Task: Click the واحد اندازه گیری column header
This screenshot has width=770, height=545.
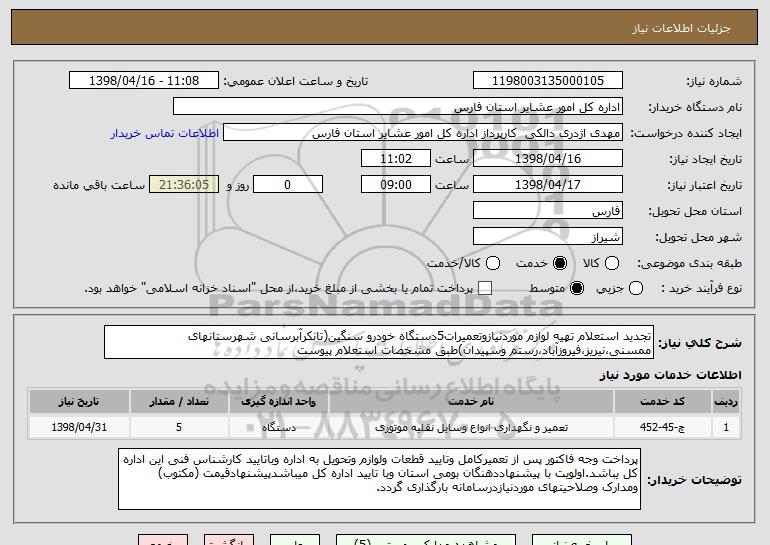Action: tap(278, 402)
